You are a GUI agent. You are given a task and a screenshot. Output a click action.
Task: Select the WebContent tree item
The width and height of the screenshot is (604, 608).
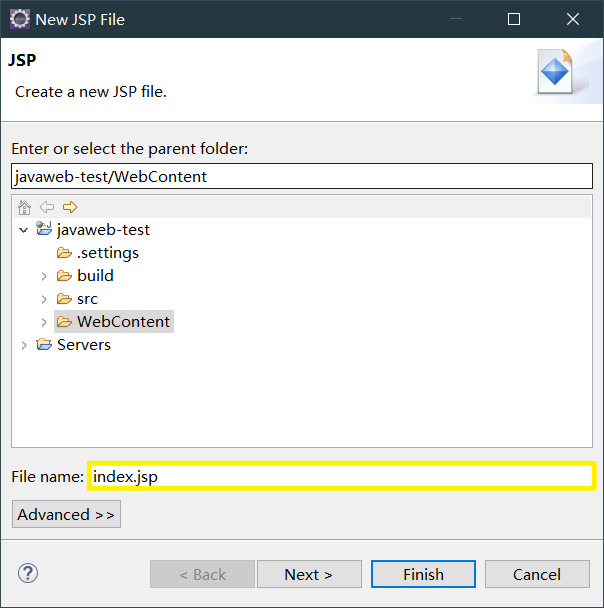123,322
